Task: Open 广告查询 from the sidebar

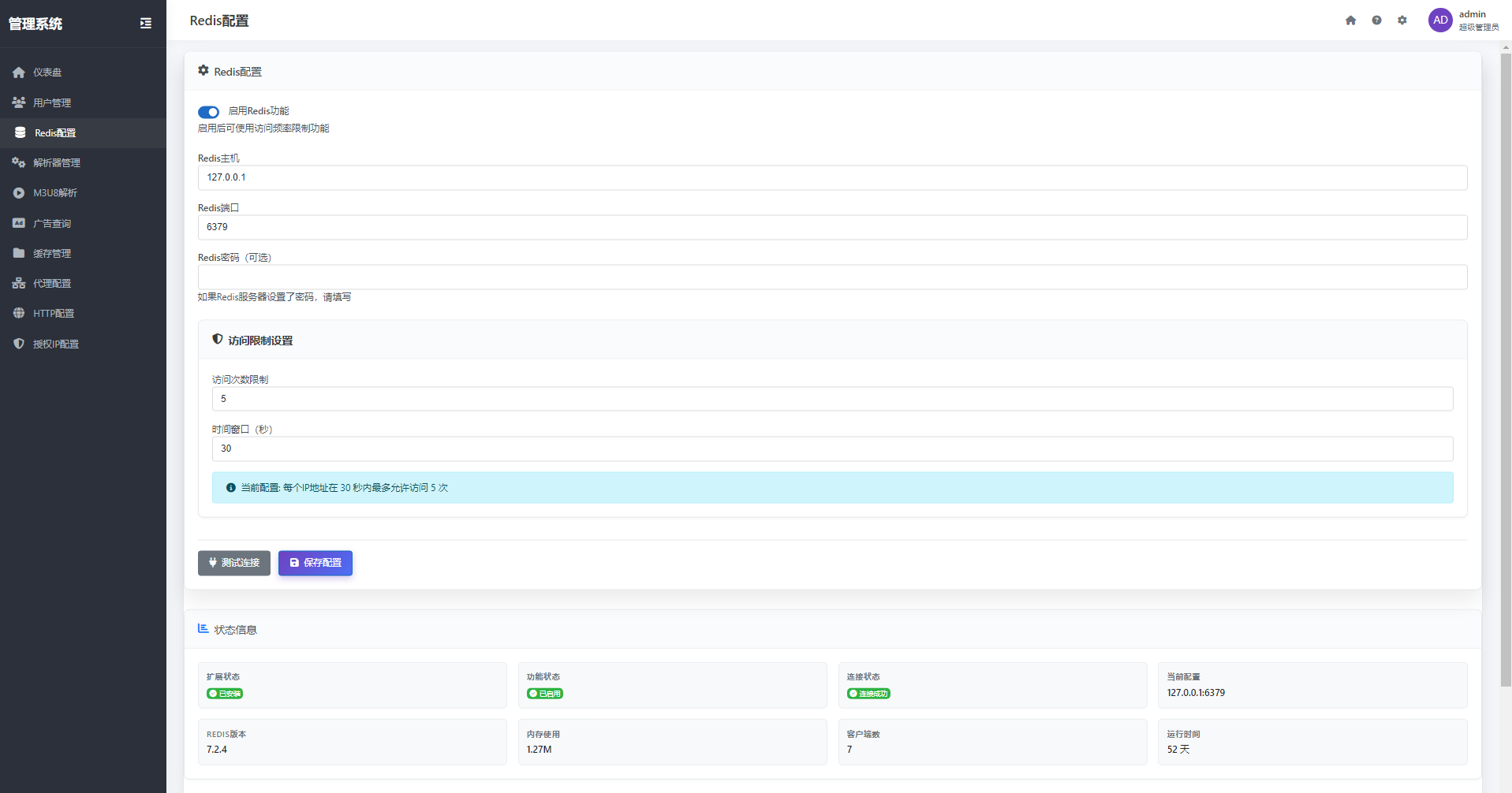Action: coord(52,223)
